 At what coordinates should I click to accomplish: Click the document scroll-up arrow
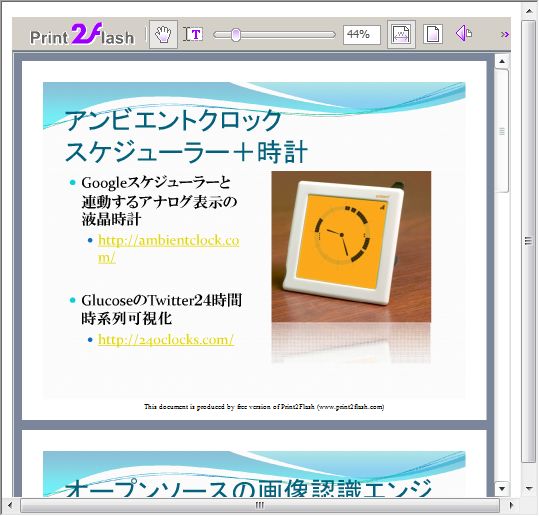tap(502, 62)
